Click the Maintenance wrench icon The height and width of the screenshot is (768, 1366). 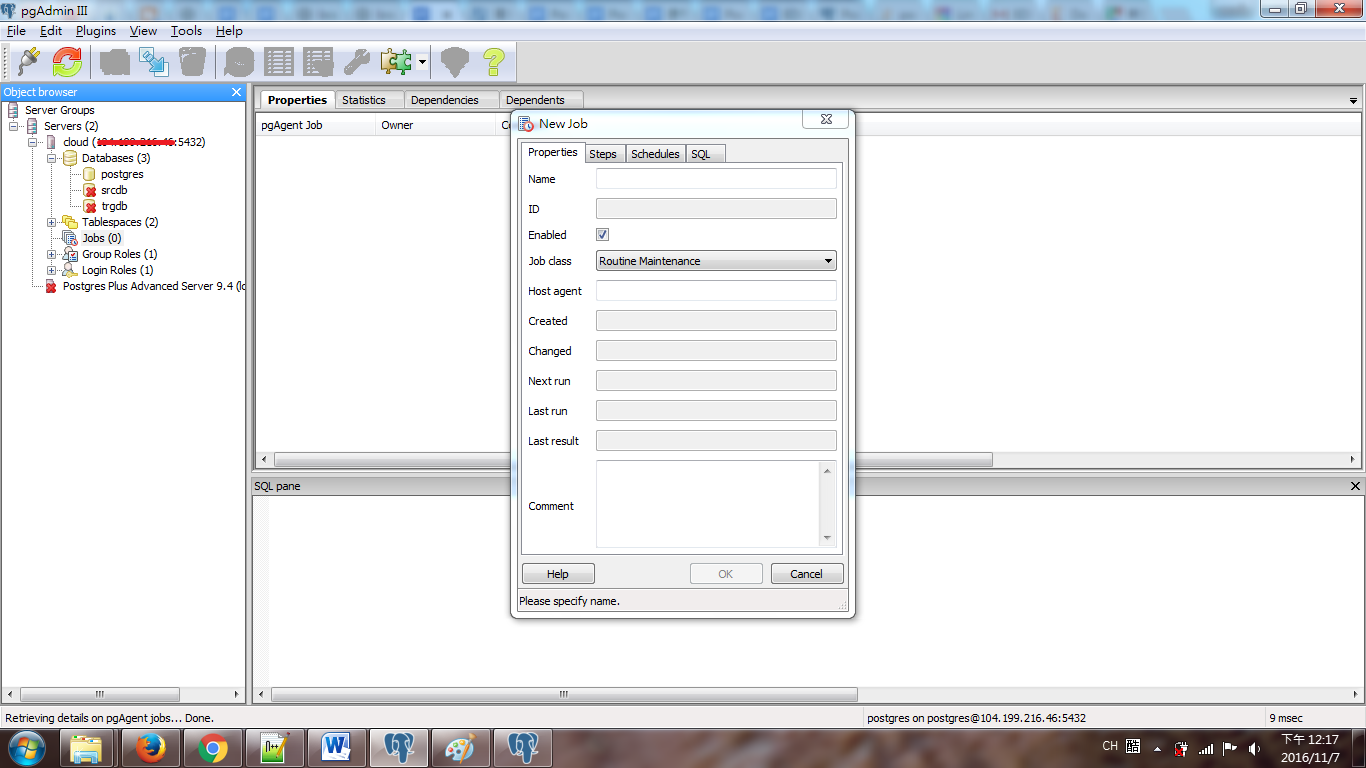click(357, 62)
